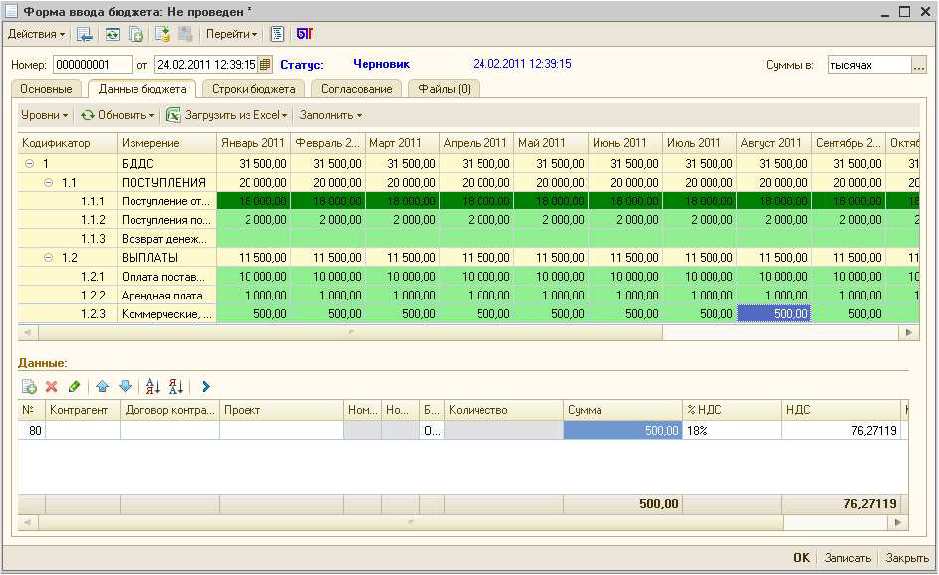The width and height of the screenshot is (939, 575).
Task: Collapse tree node 1 БДДС
Action: 29,163
